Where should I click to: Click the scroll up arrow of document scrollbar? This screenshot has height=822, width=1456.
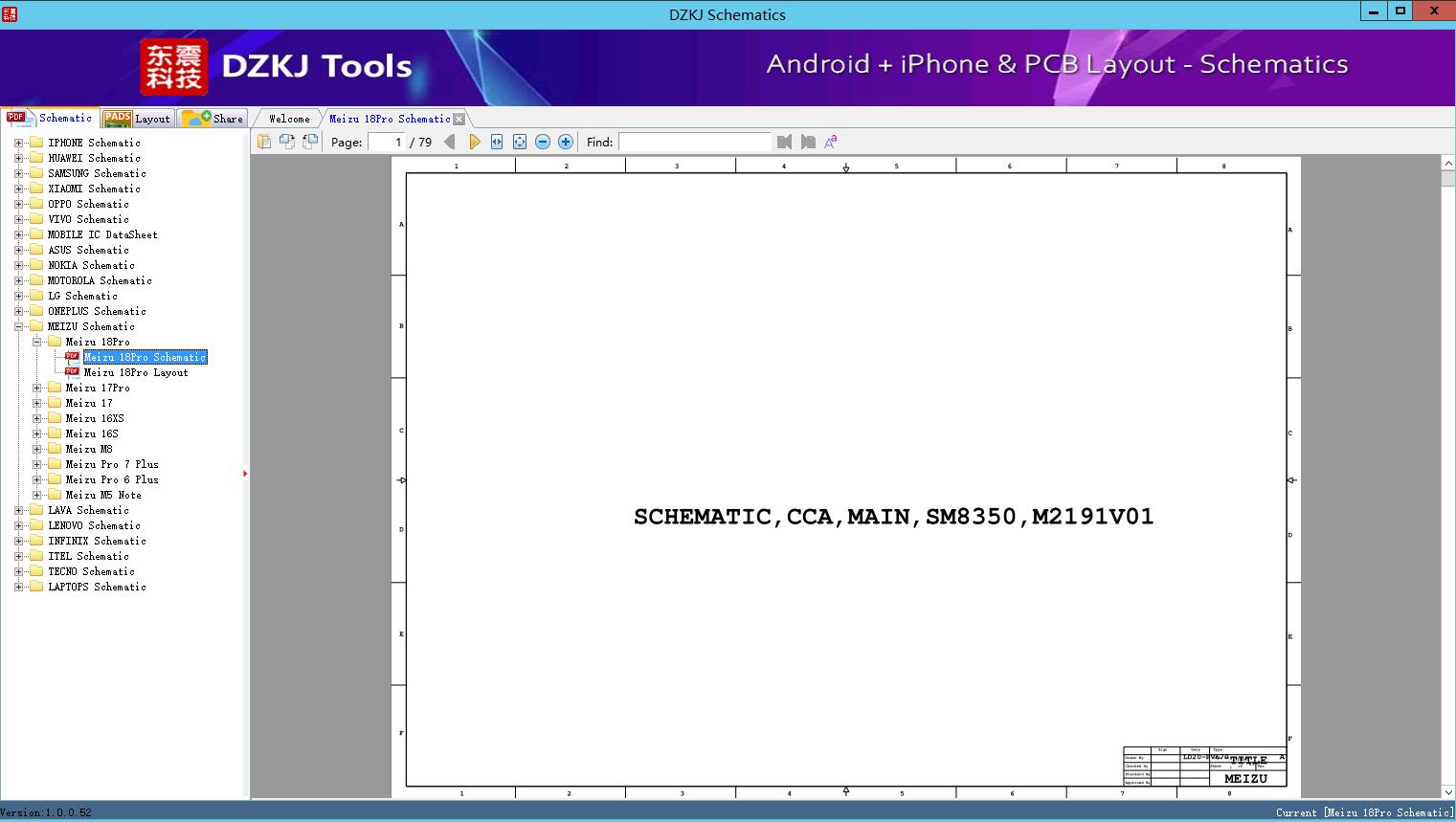click(x=1448, y=164)
